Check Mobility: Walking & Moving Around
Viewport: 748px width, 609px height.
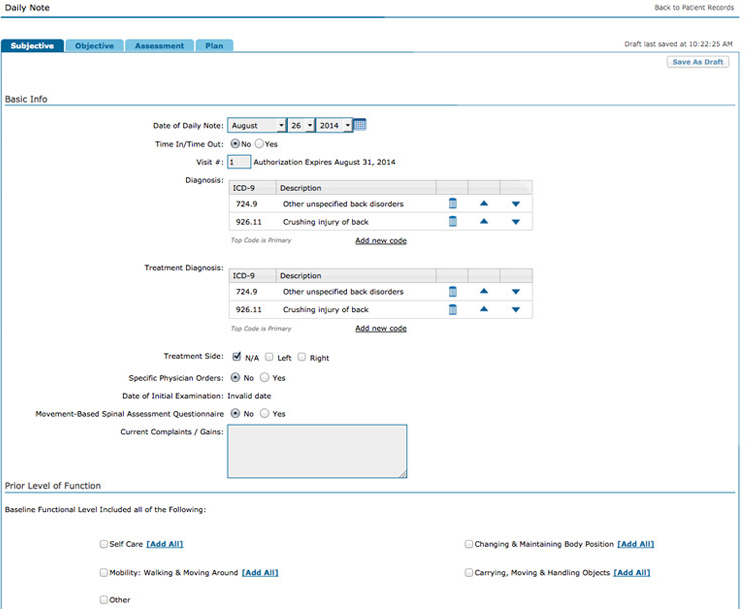tap(104, 572)
